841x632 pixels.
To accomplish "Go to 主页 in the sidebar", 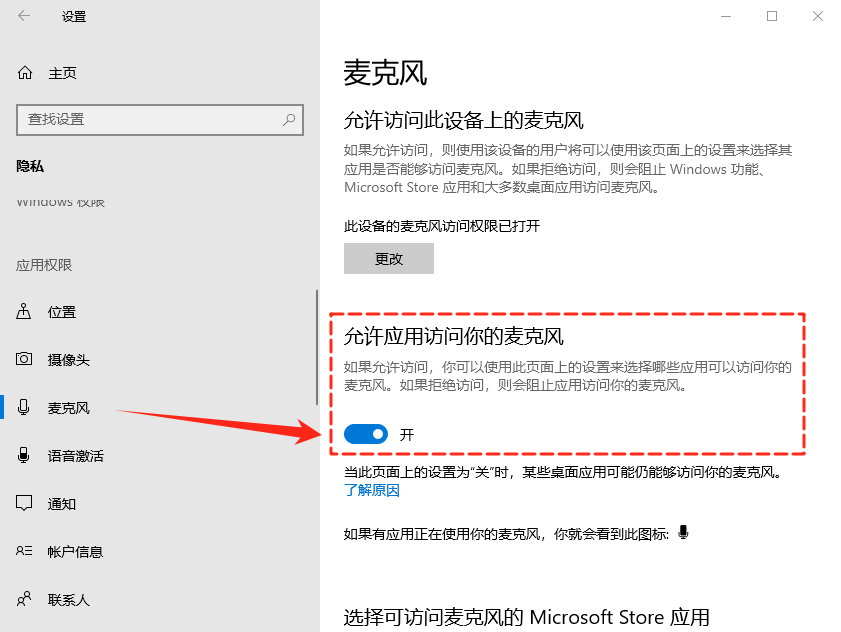I will point(62,73).
